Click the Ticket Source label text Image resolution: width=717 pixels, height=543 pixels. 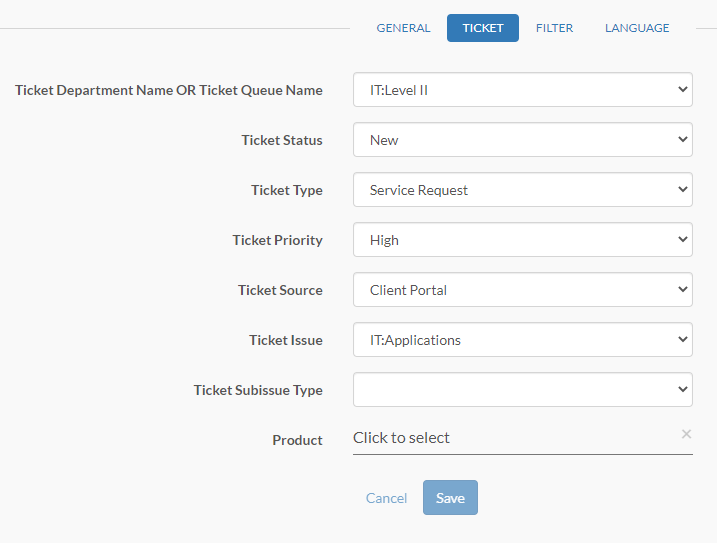(280, 290)
